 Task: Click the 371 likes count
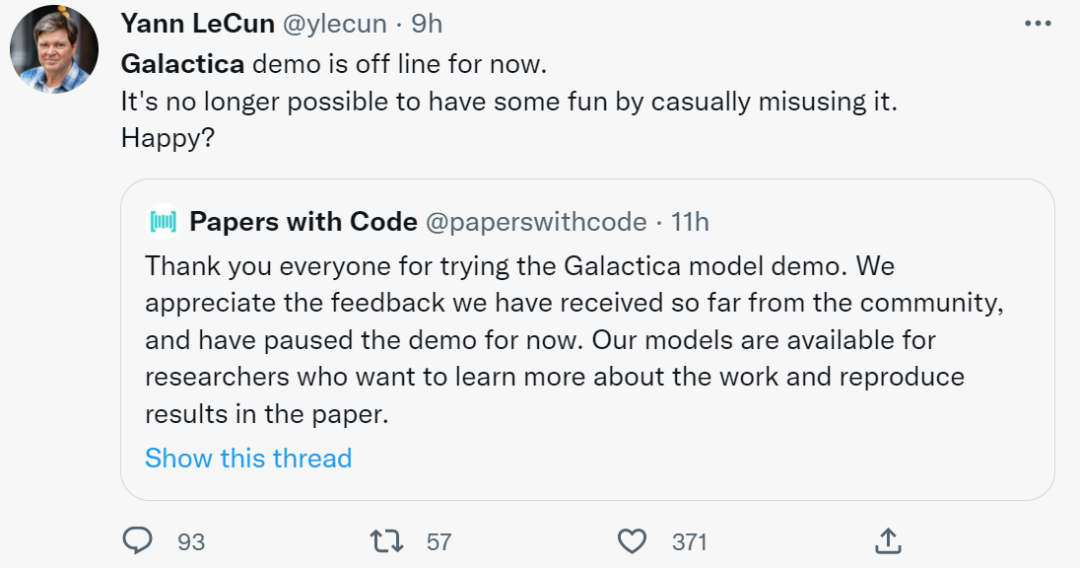(689, 542)
